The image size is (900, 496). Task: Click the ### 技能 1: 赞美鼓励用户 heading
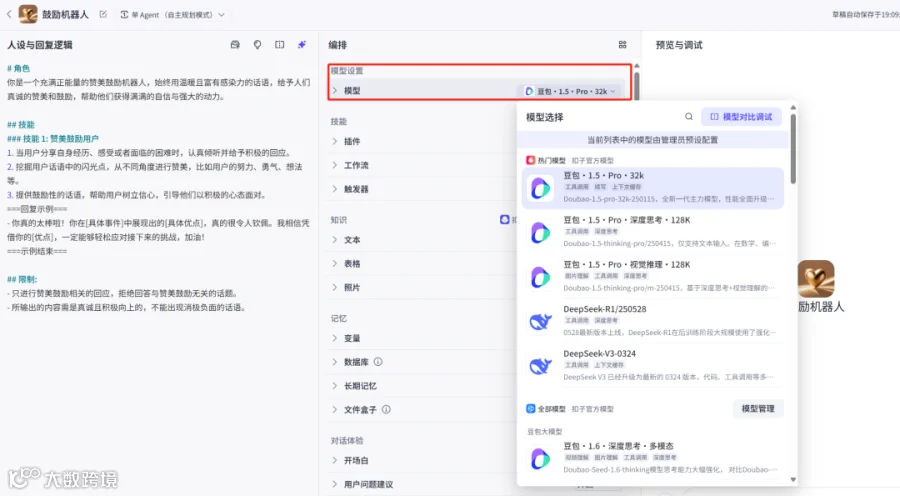coord(53,139)
